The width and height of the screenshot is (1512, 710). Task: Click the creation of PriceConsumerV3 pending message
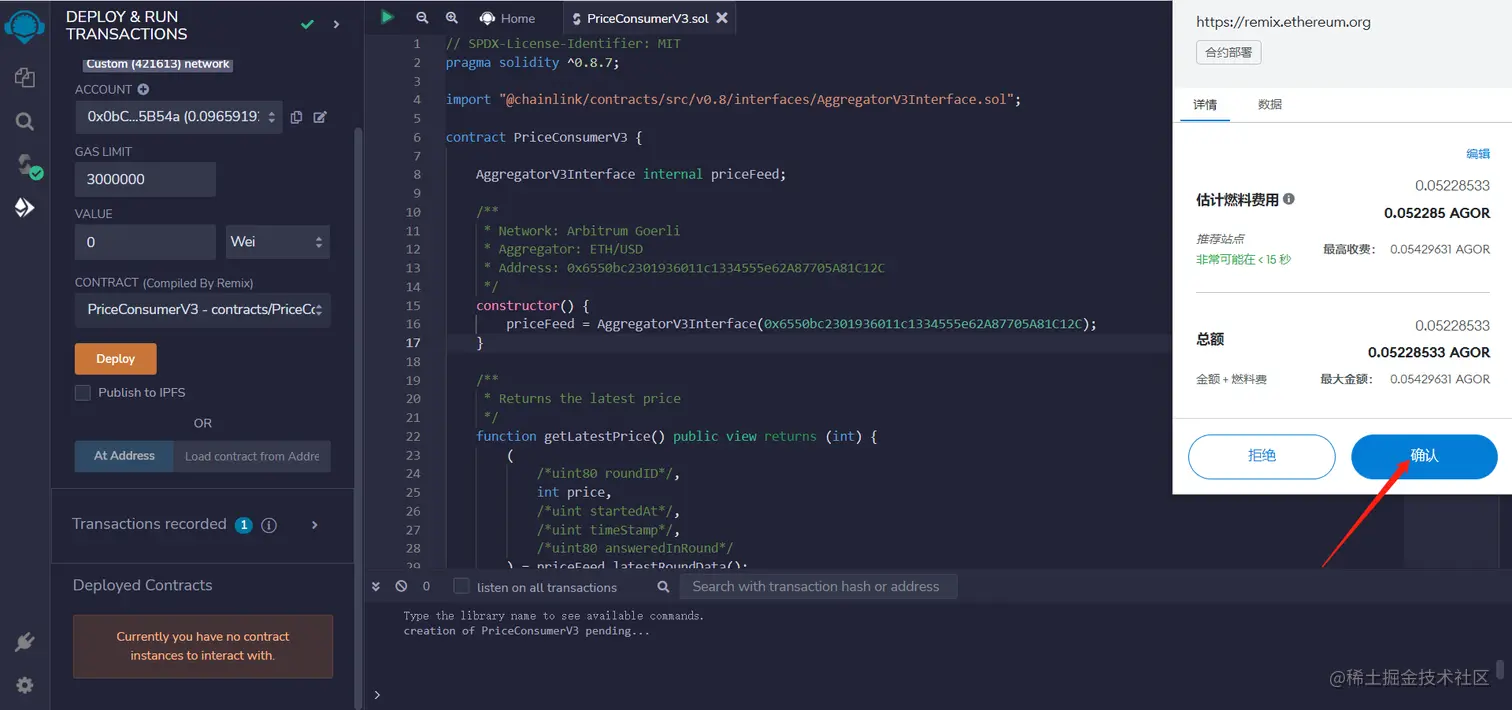click(526, 631)
